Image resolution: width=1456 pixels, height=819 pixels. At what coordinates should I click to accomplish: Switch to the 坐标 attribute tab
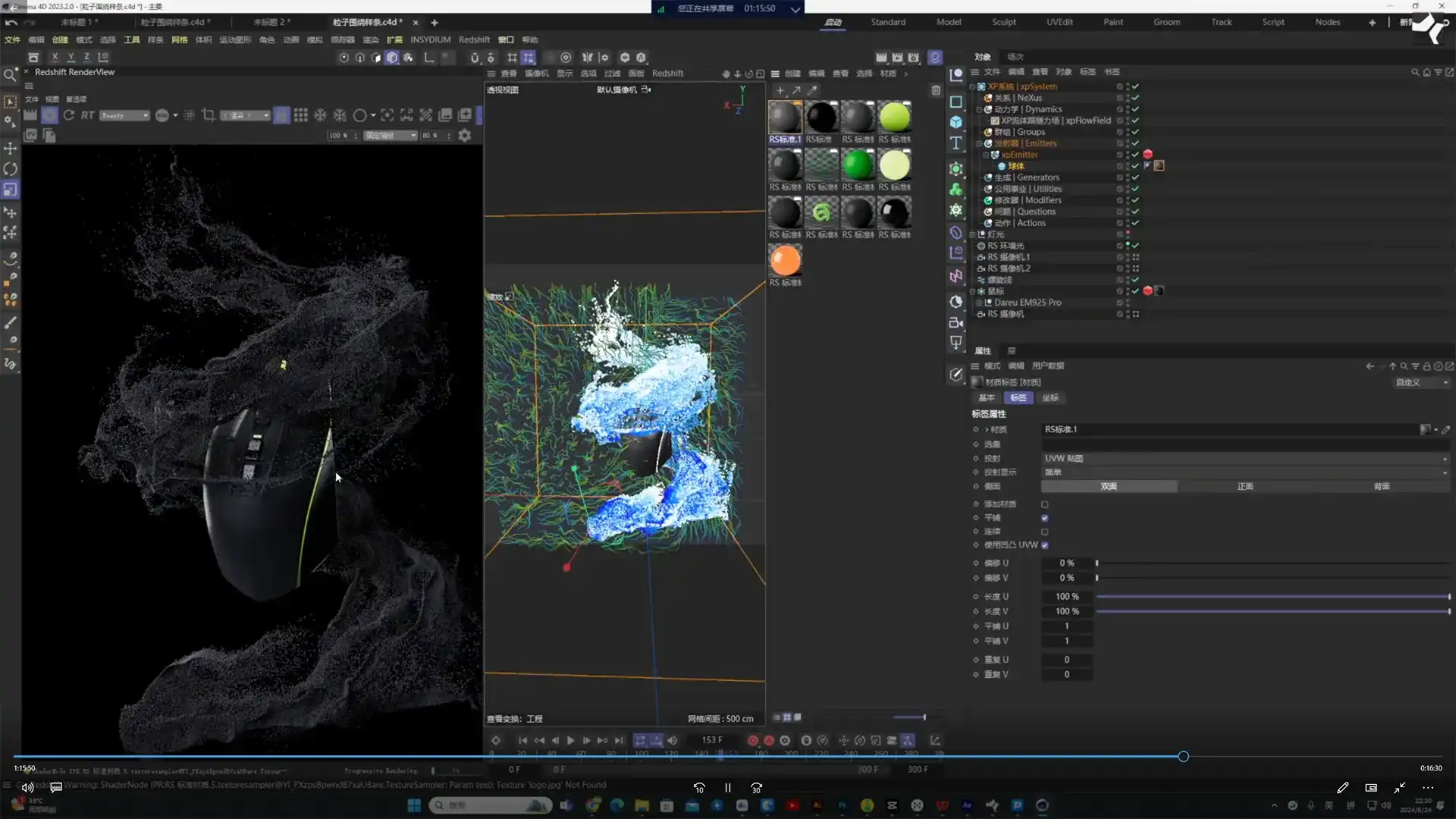[x=1050, y=397]
